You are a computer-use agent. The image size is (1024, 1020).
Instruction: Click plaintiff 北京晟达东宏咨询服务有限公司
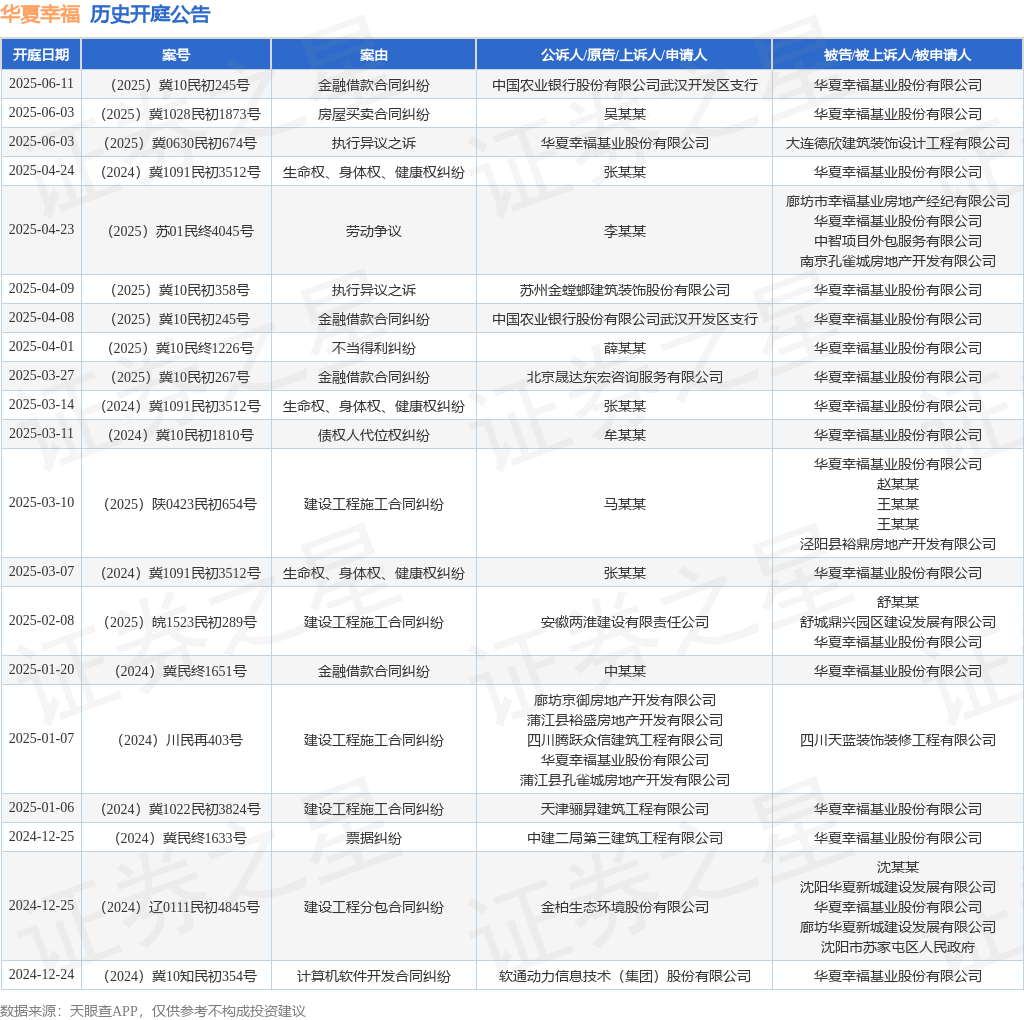(624, 377)
